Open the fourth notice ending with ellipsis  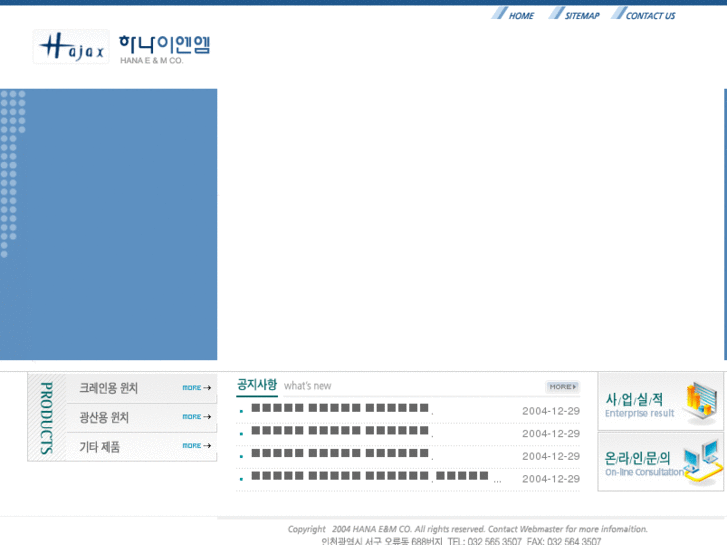[x=376, y=476]
